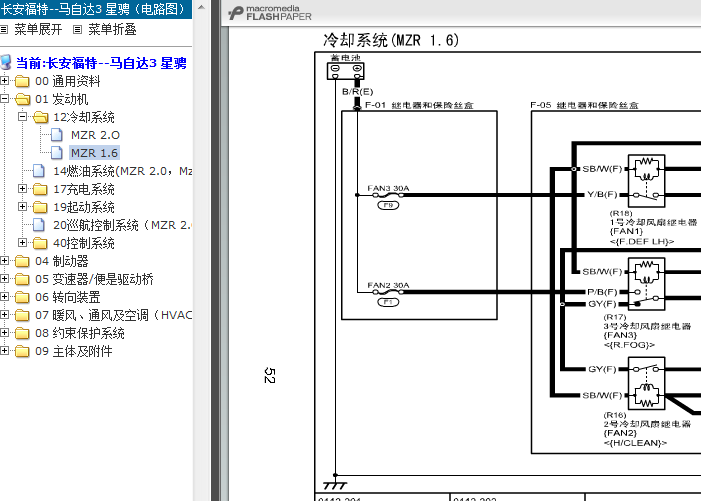Select the 00 通用资料 tree label
Image resolution: width=701 pixels, height=501 pixels.
68,81
